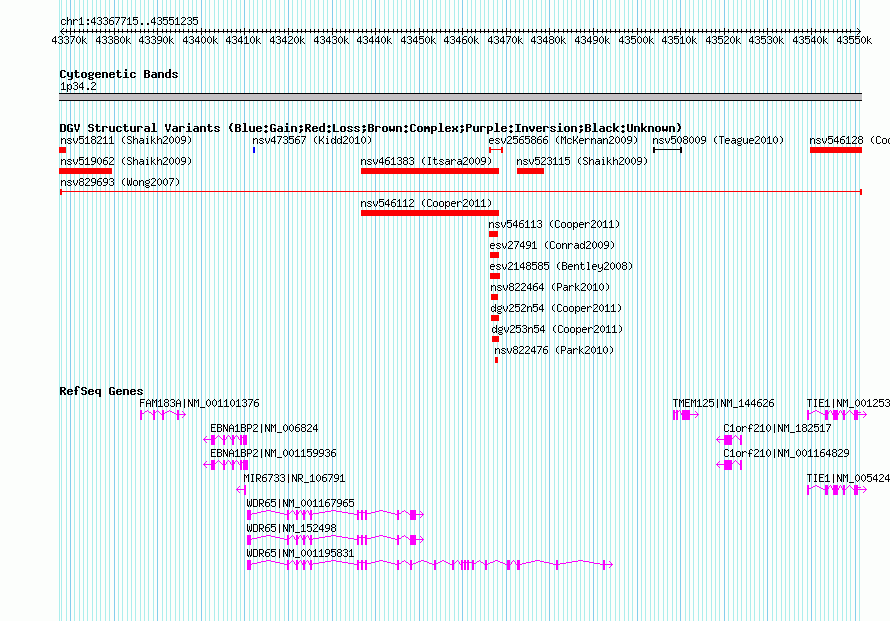Select esv2148585 (Bentley2008) variant label
This screenshot has height=621, width=890.
[x=561, y=266]
